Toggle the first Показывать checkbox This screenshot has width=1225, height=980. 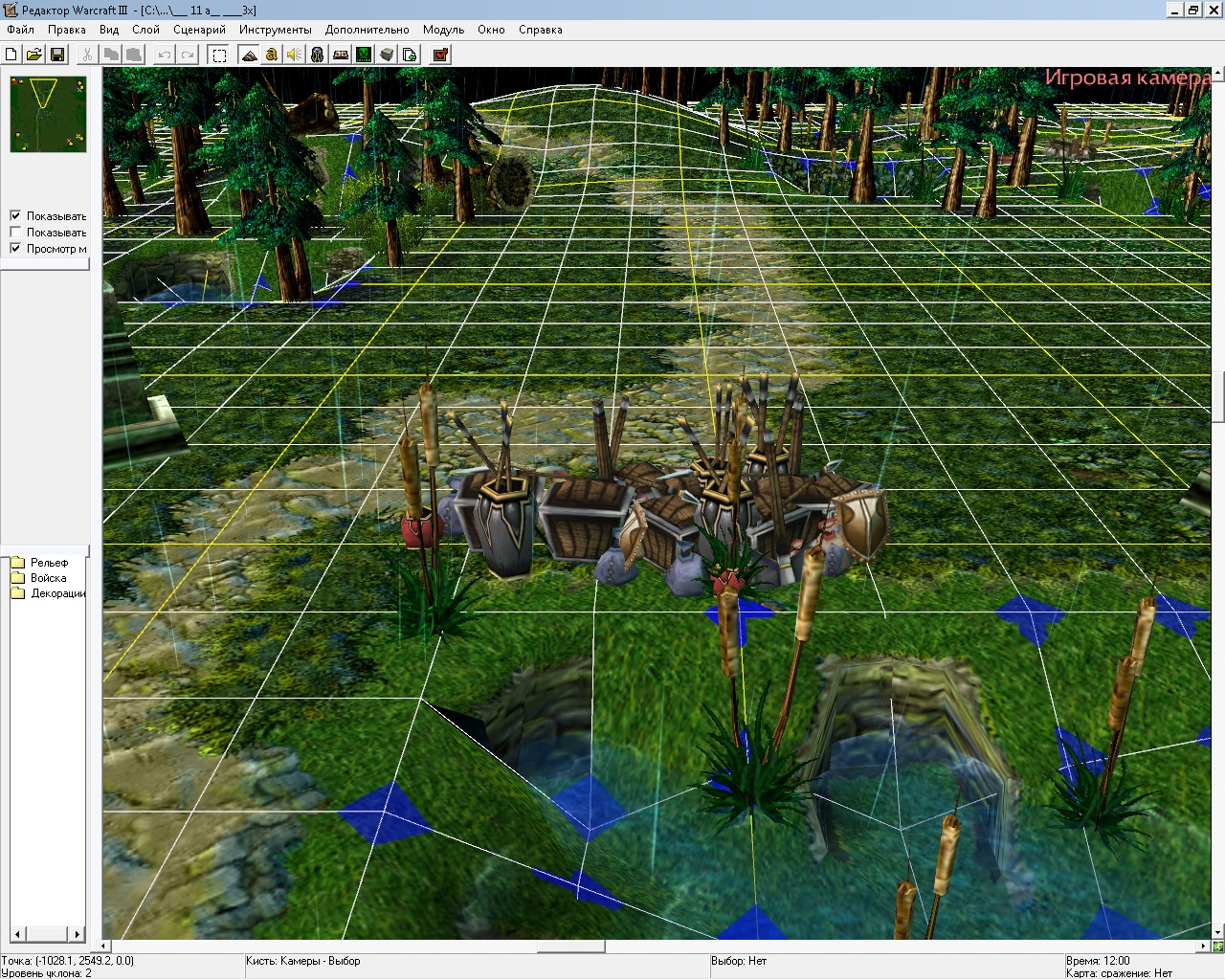pos(15,215)
